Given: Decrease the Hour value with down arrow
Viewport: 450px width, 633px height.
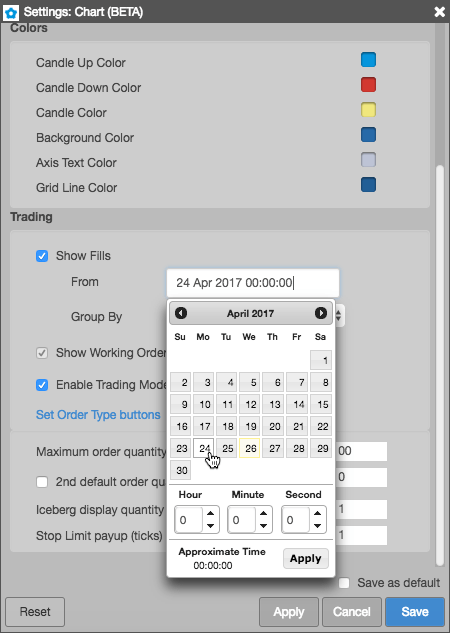Looking at the screenshot, I should (210, 526).
